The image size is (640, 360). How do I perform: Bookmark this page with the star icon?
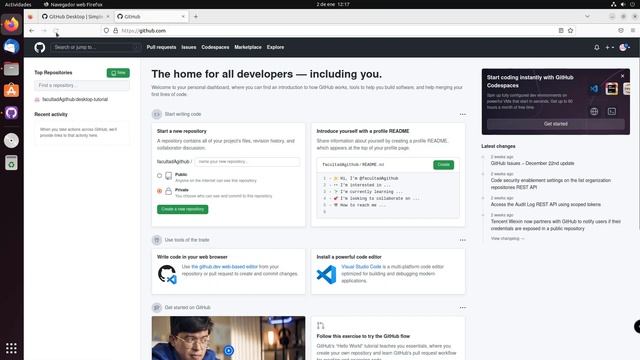pos(570,31)
